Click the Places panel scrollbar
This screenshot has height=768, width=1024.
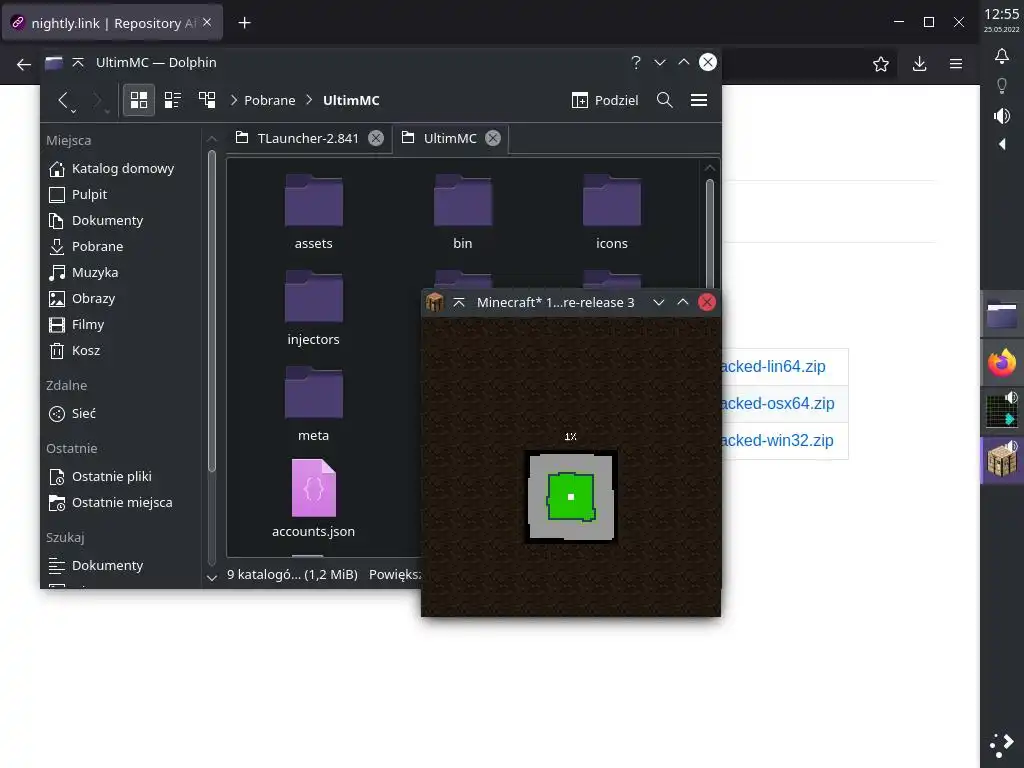point(212,311)
